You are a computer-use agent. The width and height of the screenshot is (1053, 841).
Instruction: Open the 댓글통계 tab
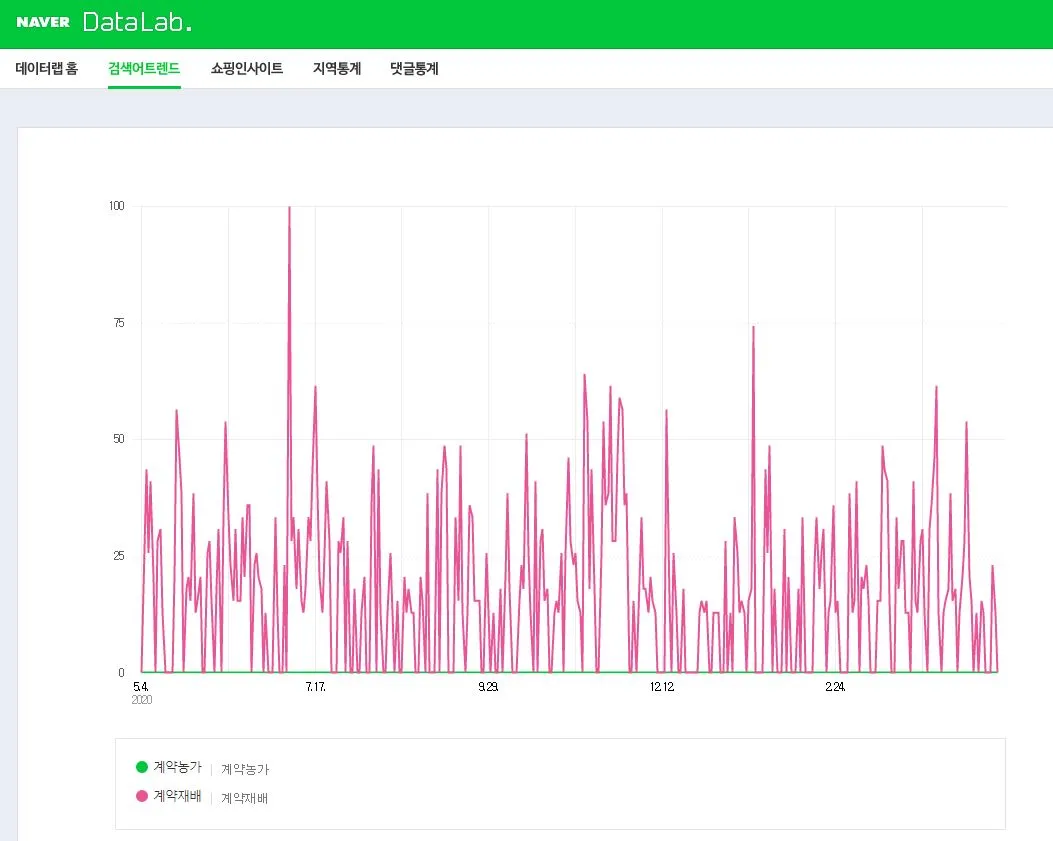point(414,69)
